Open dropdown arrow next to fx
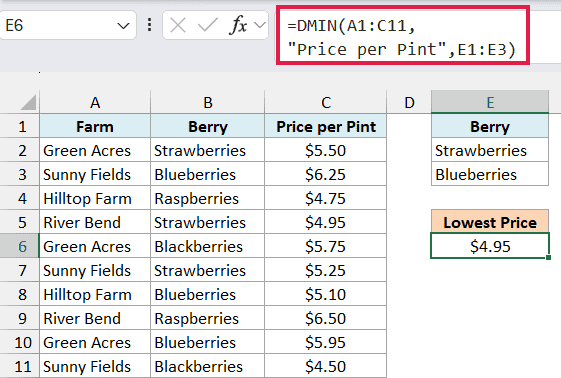561x378 pixels. click(x=260, y=25)
